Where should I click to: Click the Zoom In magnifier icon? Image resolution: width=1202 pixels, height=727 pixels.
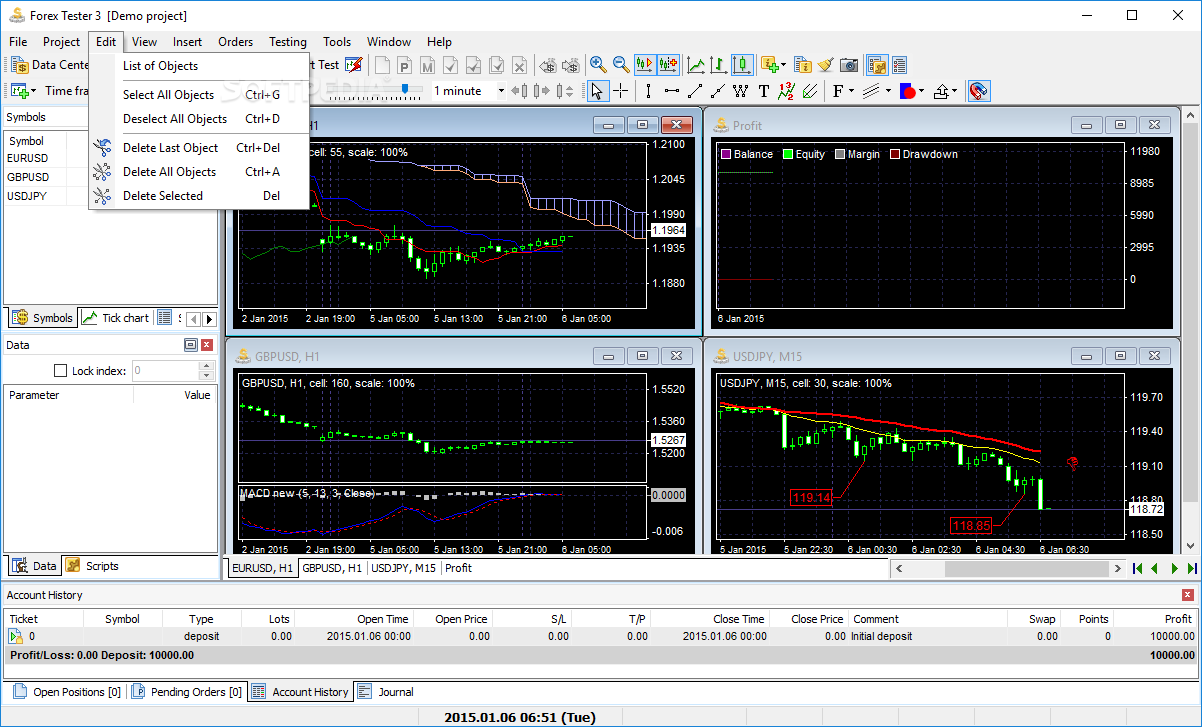(x=598, y=65)
